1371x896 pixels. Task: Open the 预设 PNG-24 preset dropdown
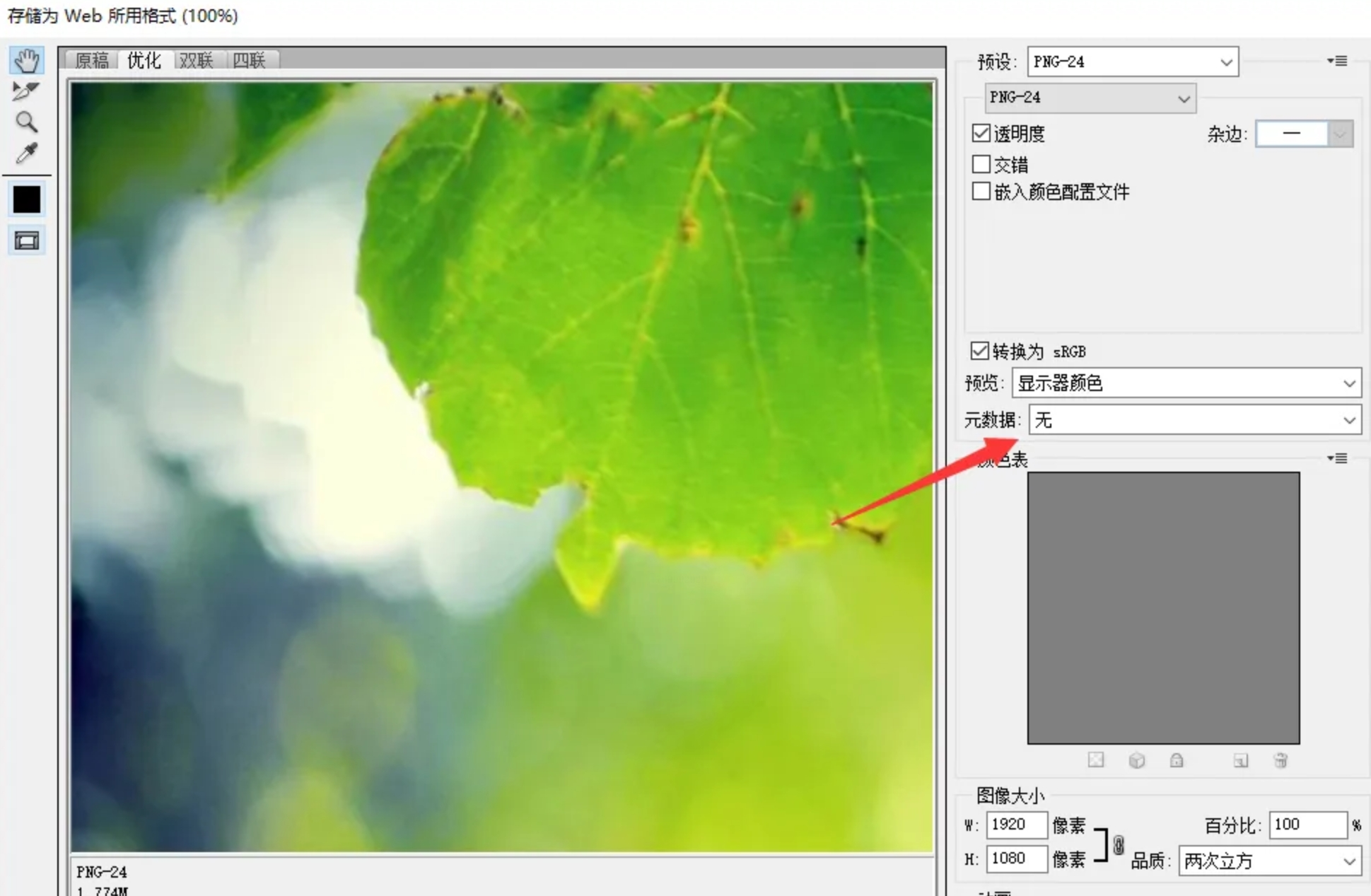coord(1132,62)
